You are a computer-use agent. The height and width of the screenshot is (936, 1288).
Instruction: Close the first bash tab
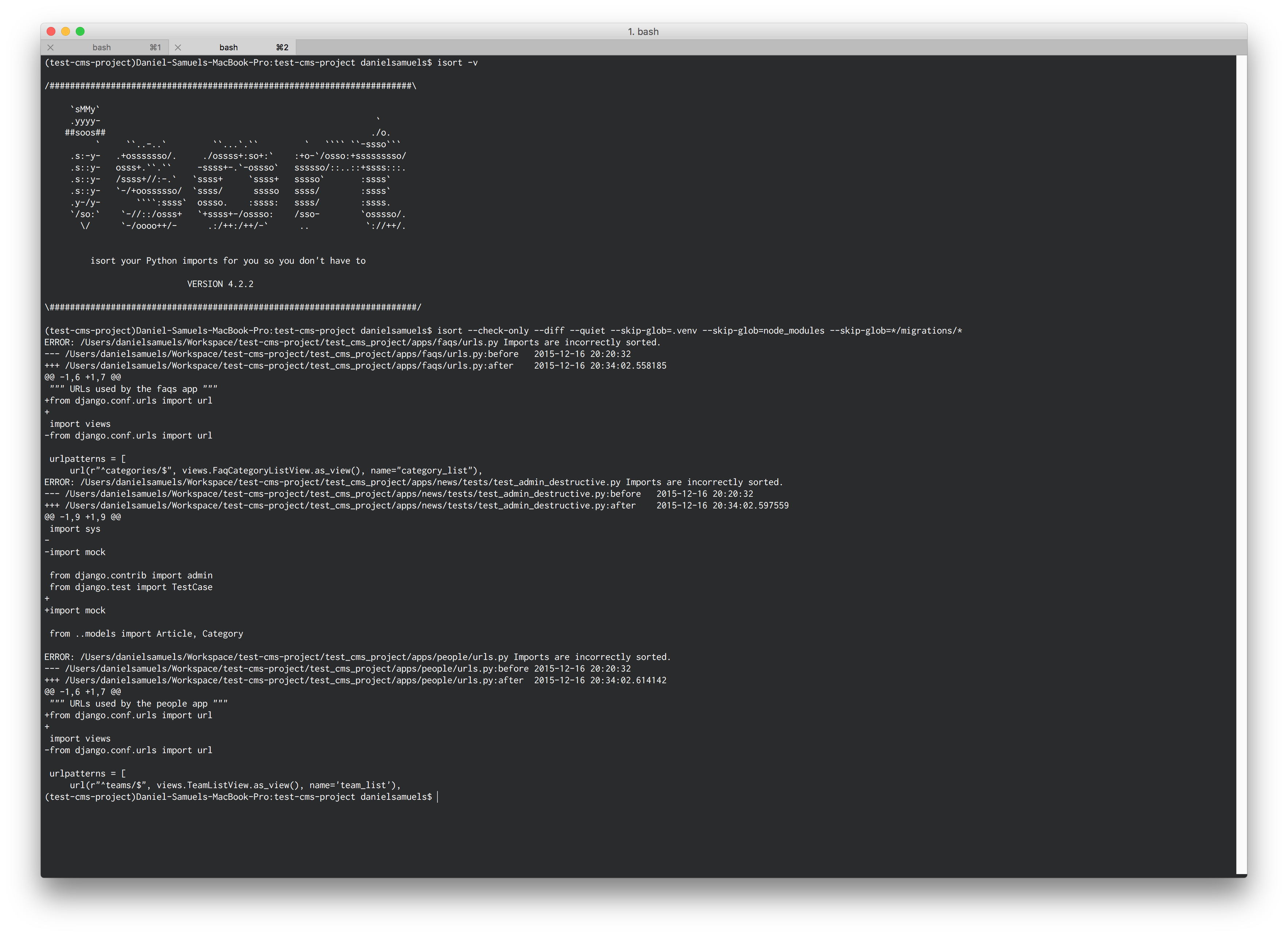pyautogui.click(x=51, y=48)
